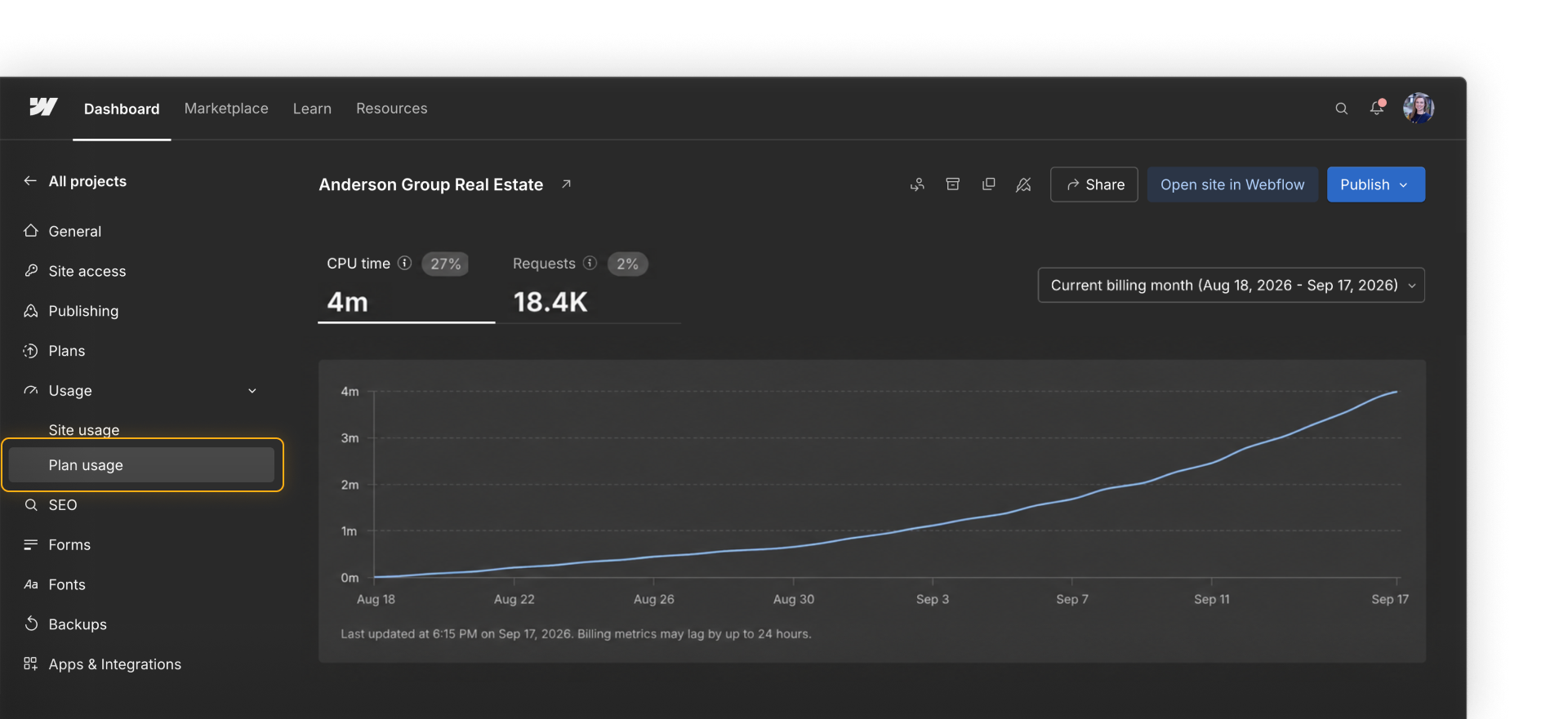The image size is (1568, 719).
Task: Click the duplicate site icon
Action: tap(988, 184)
